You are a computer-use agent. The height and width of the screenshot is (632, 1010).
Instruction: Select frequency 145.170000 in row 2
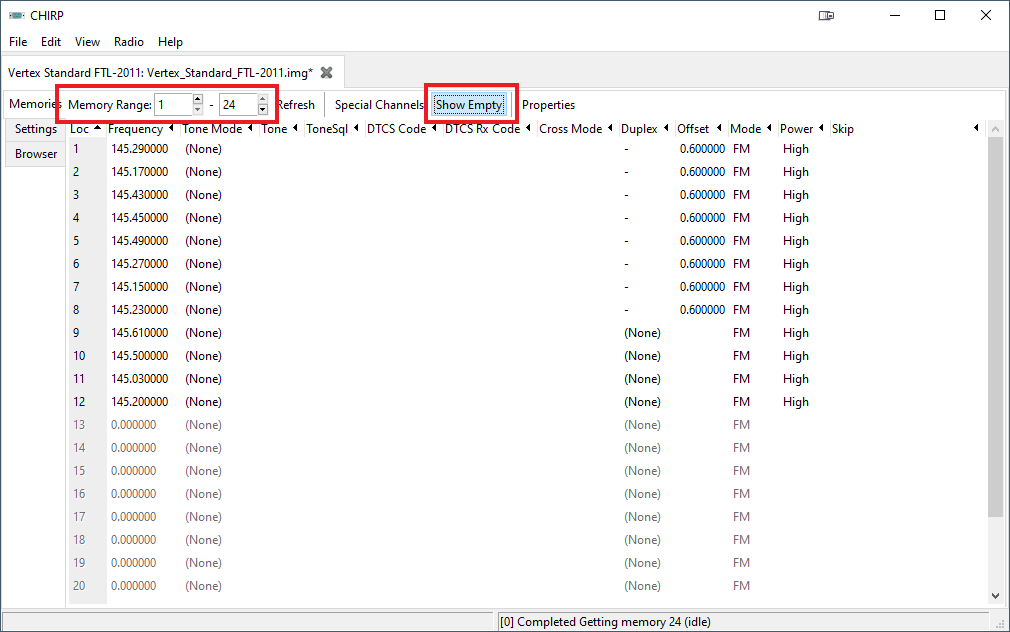[140, 172]
